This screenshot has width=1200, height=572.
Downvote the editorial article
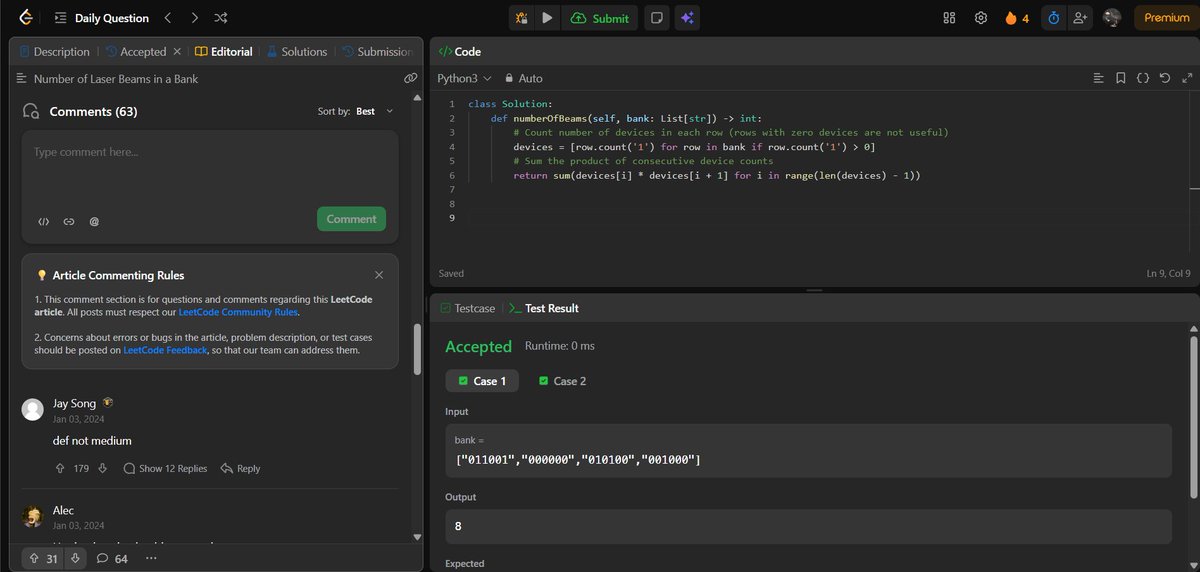(x=74, y=558)
